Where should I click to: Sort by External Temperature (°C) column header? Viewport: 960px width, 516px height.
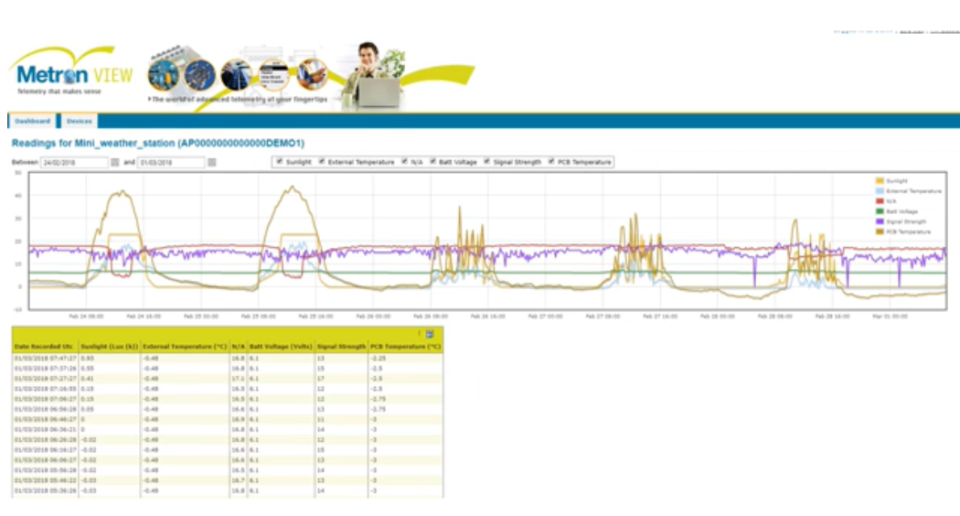[185, 346]
